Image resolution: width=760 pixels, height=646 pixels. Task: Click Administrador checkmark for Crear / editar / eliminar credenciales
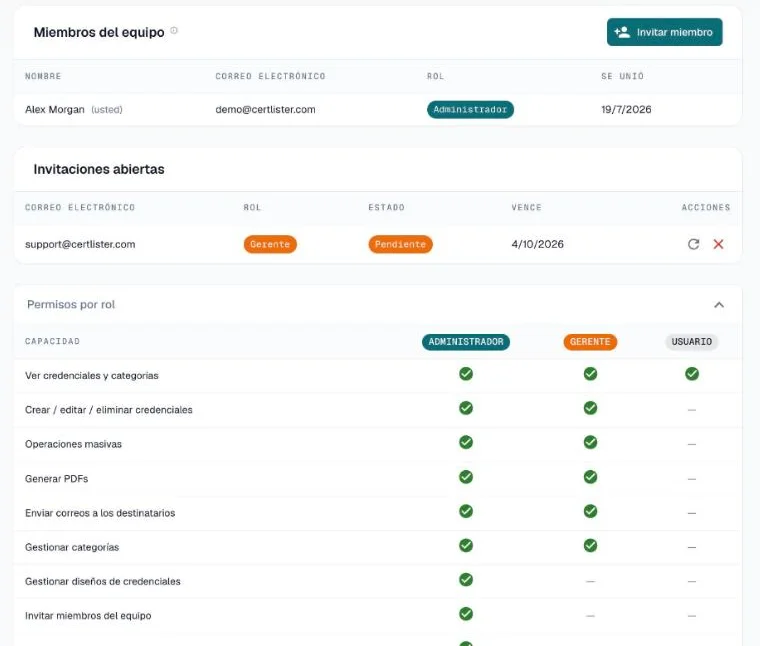point(466,408)
